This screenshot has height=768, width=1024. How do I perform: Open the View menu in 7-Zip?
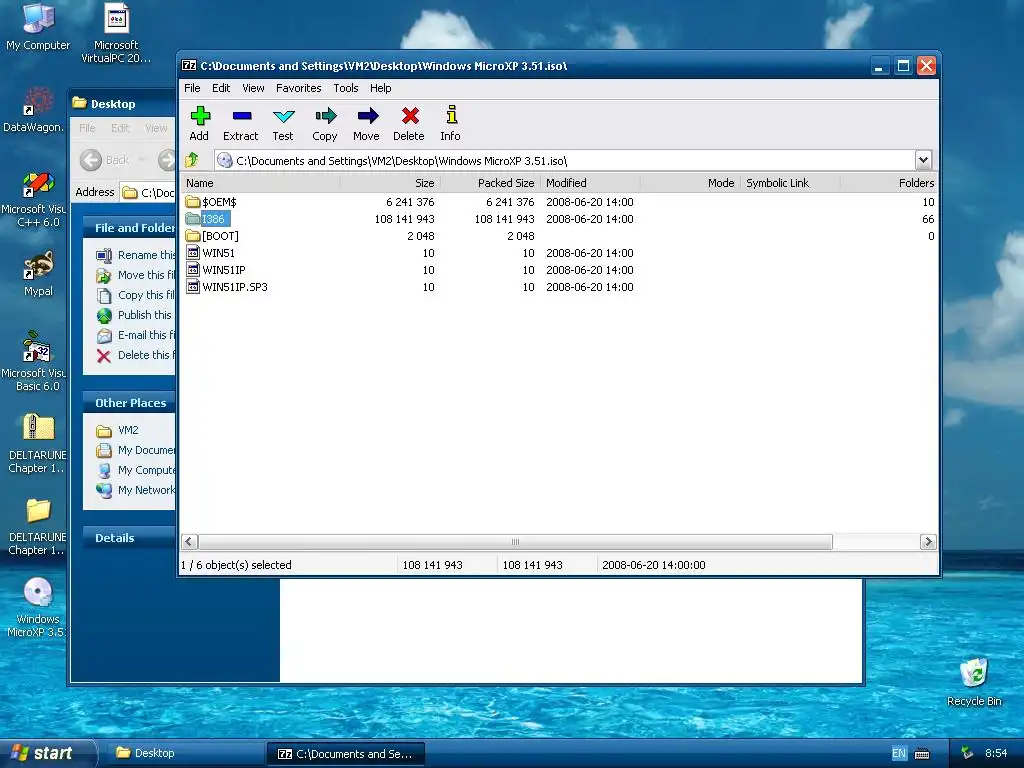tap(253, 88)
